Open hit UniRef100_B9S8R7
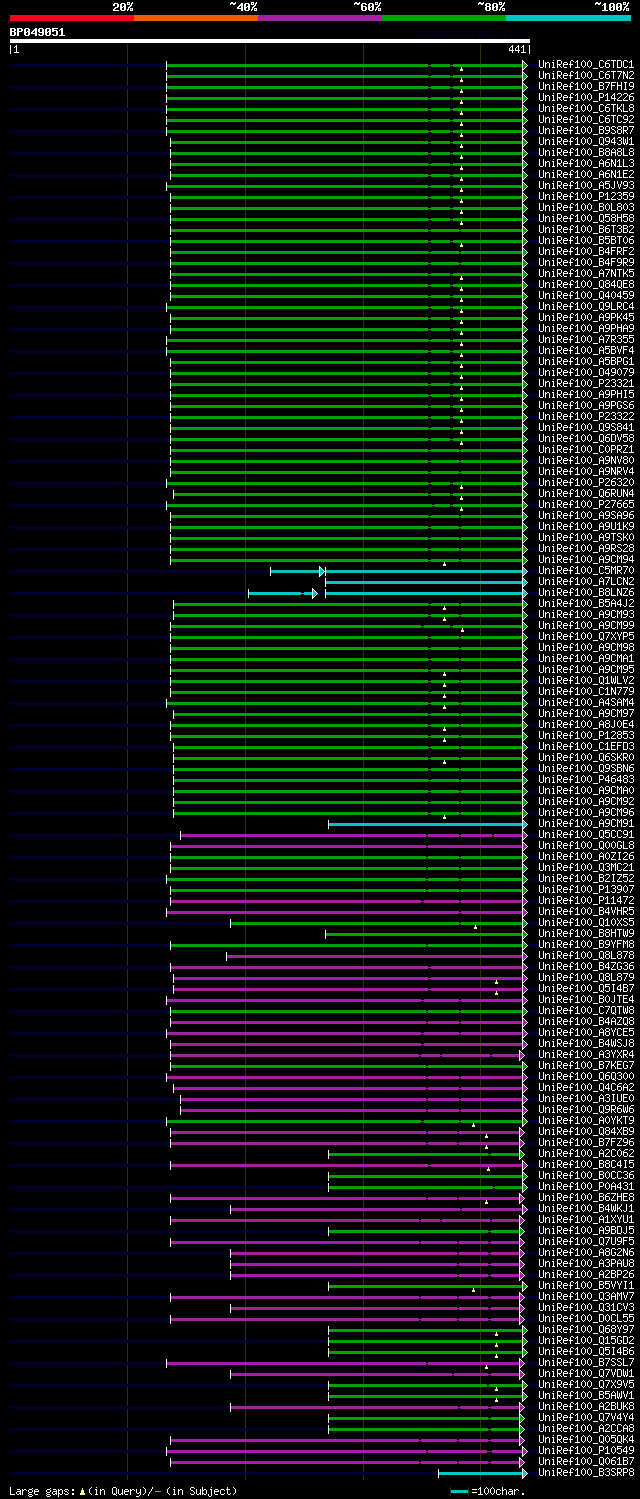Image resolution: width=640 pixels, height=1499 pixels. [x=586, y=131]
